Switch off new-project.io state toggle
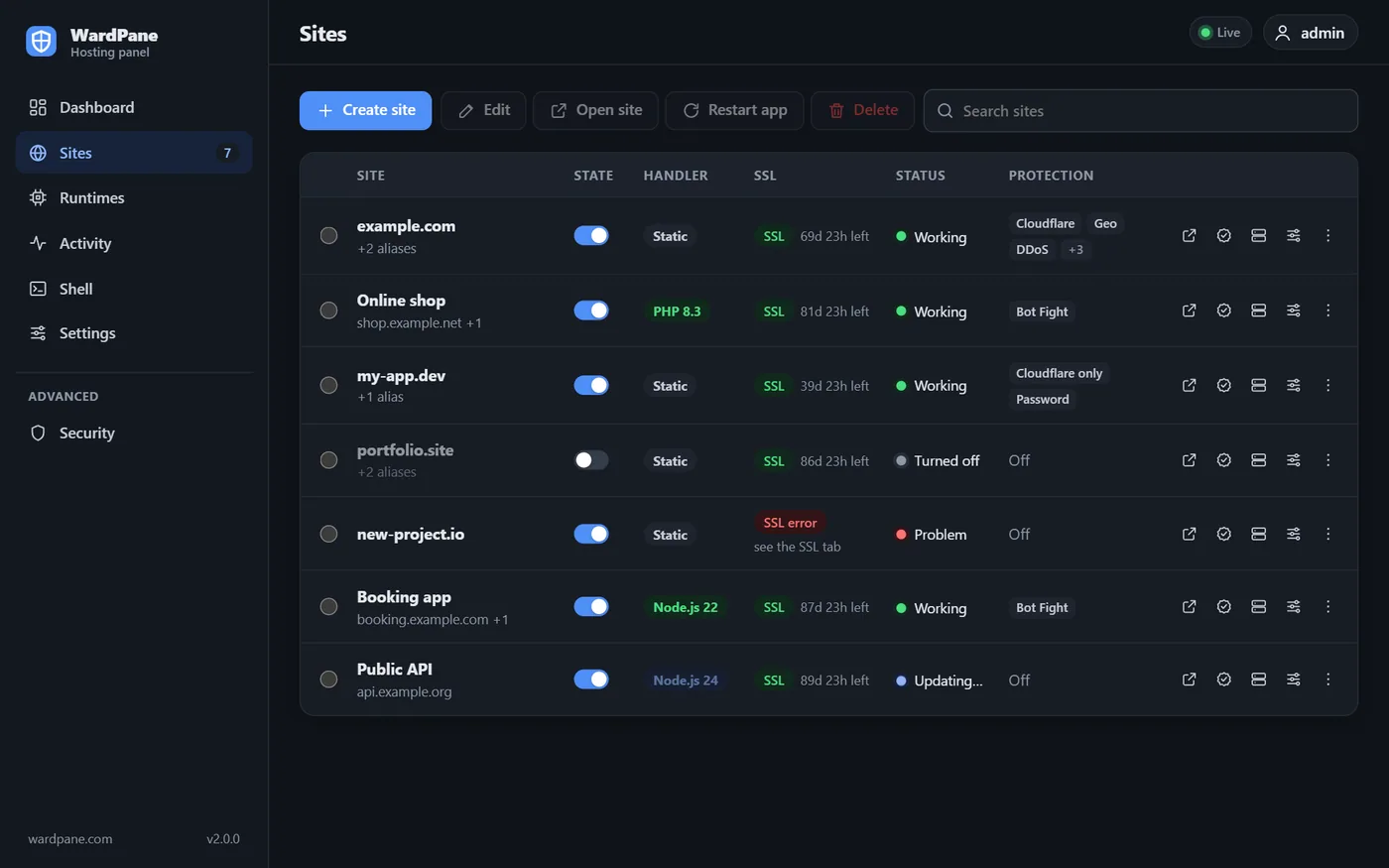The width and height of the screenshot is (1389, 868). [x=591, y=534]
